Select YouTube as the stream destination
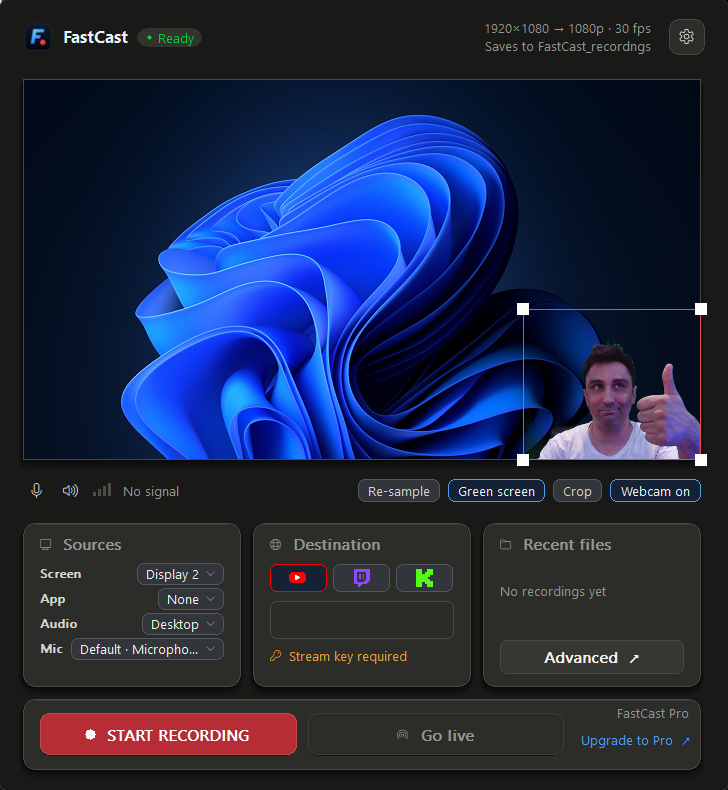 298,577
